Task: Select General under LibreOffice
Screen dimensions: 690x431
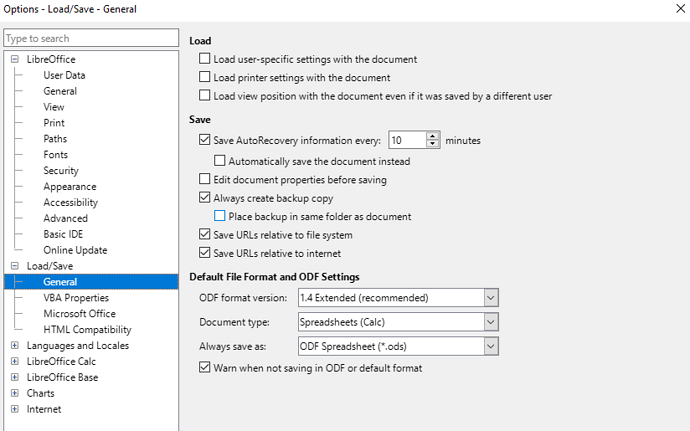Action: (x=60, y=91)
